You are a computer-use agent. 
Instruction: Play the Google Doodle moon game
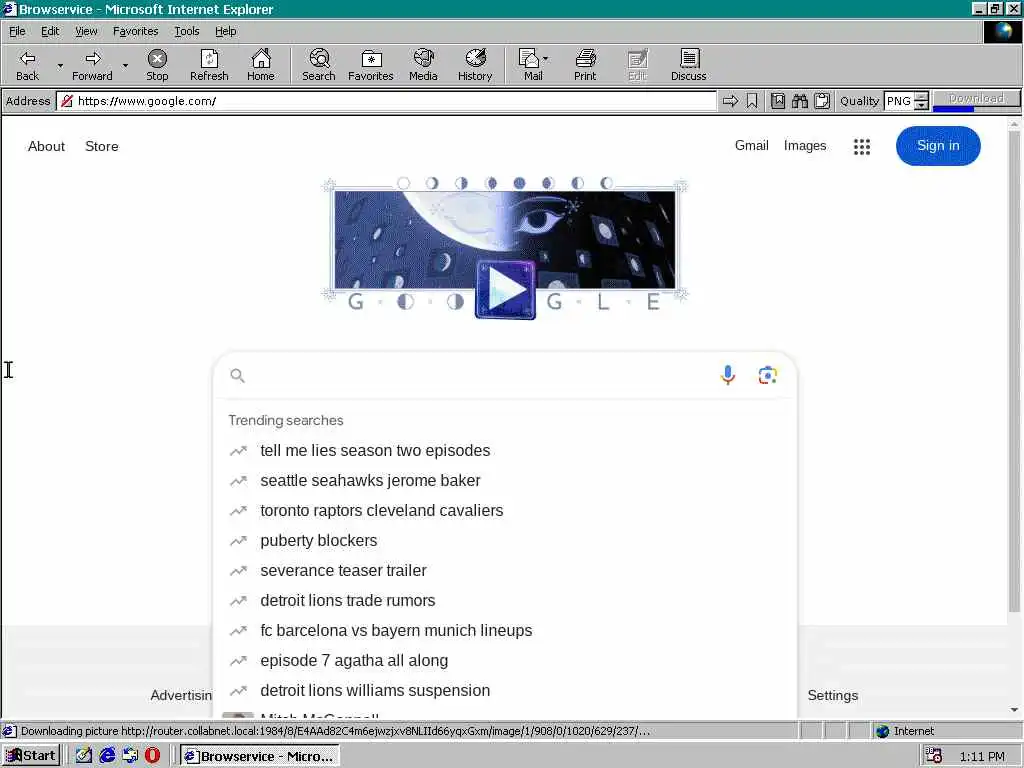(505, 289)
